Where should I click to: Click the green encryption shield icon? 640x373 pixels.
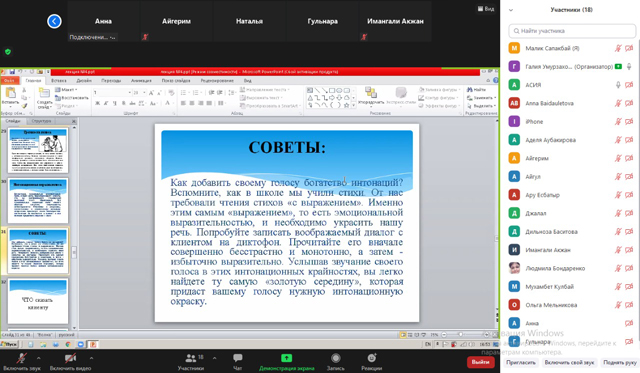click(x=8, y=52)
